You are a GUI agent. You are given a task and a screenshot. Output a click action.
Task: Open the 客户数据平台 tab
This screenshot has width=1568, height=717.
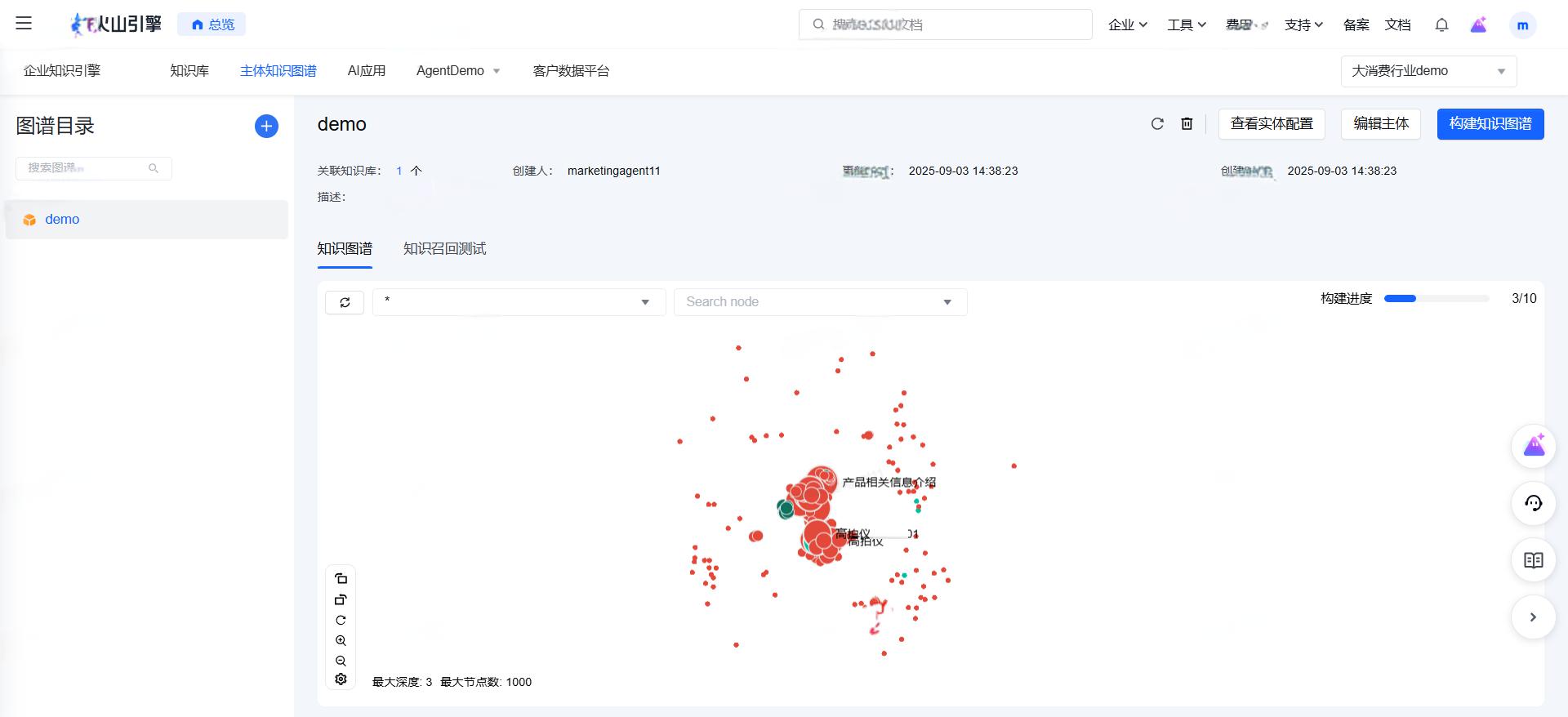[x=571, y=71]
